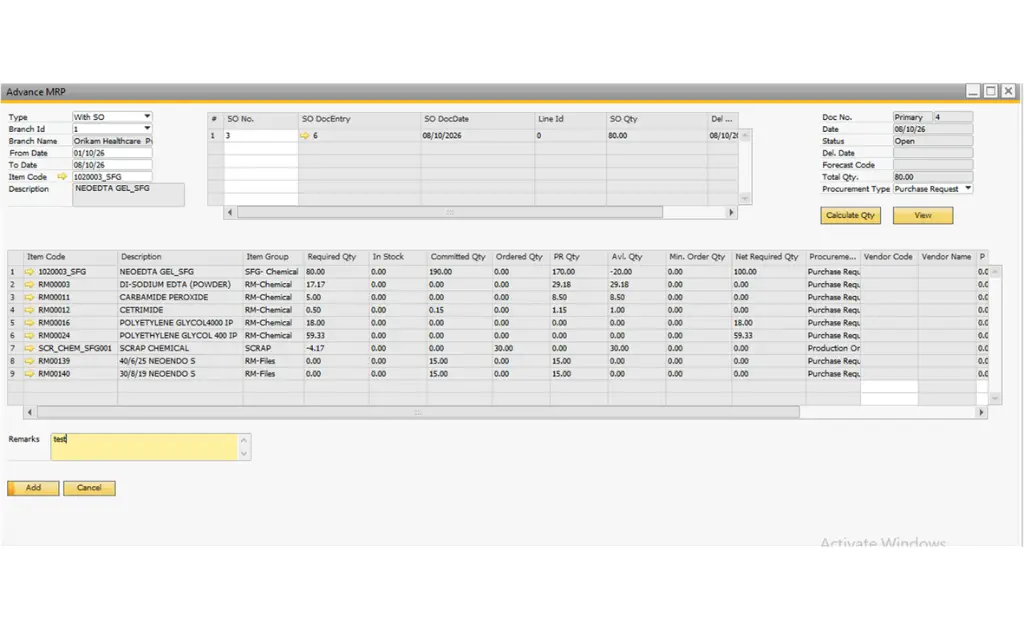
Task: Click the Add button
Action: (33, 488)
